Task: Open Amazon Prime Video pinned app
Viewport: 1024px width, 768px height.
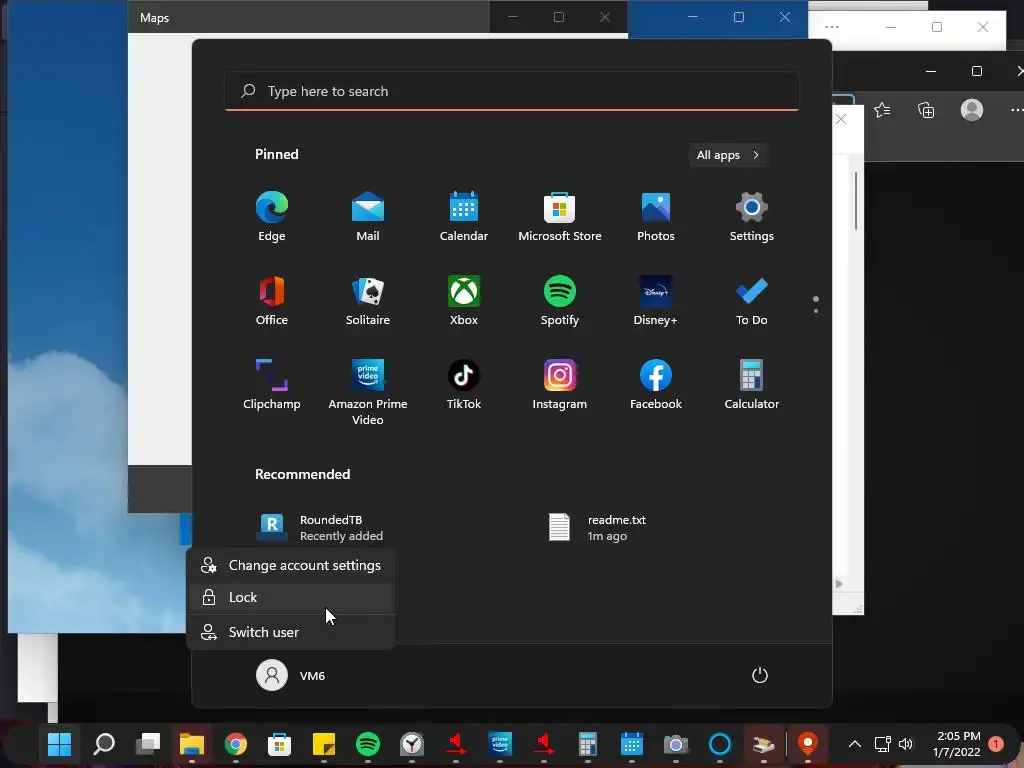Action: pyautogui.click(x=368, y=392)
